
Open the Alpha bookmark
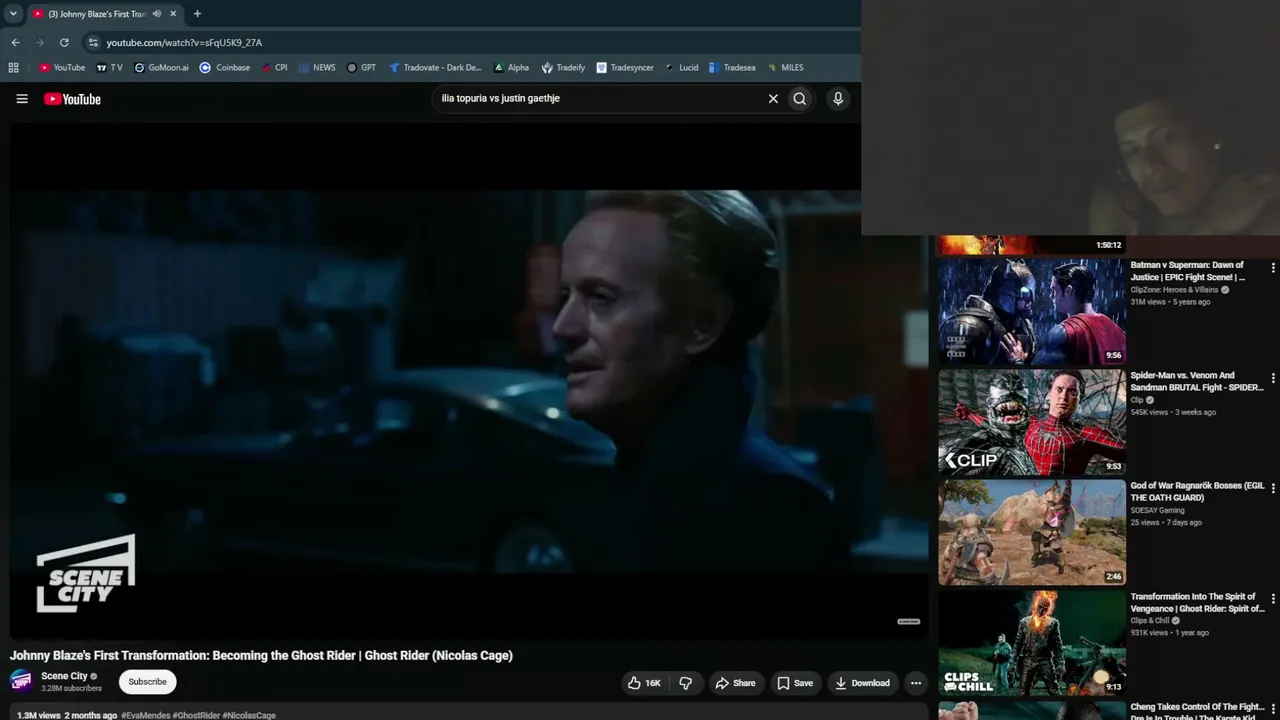point(511,68)
